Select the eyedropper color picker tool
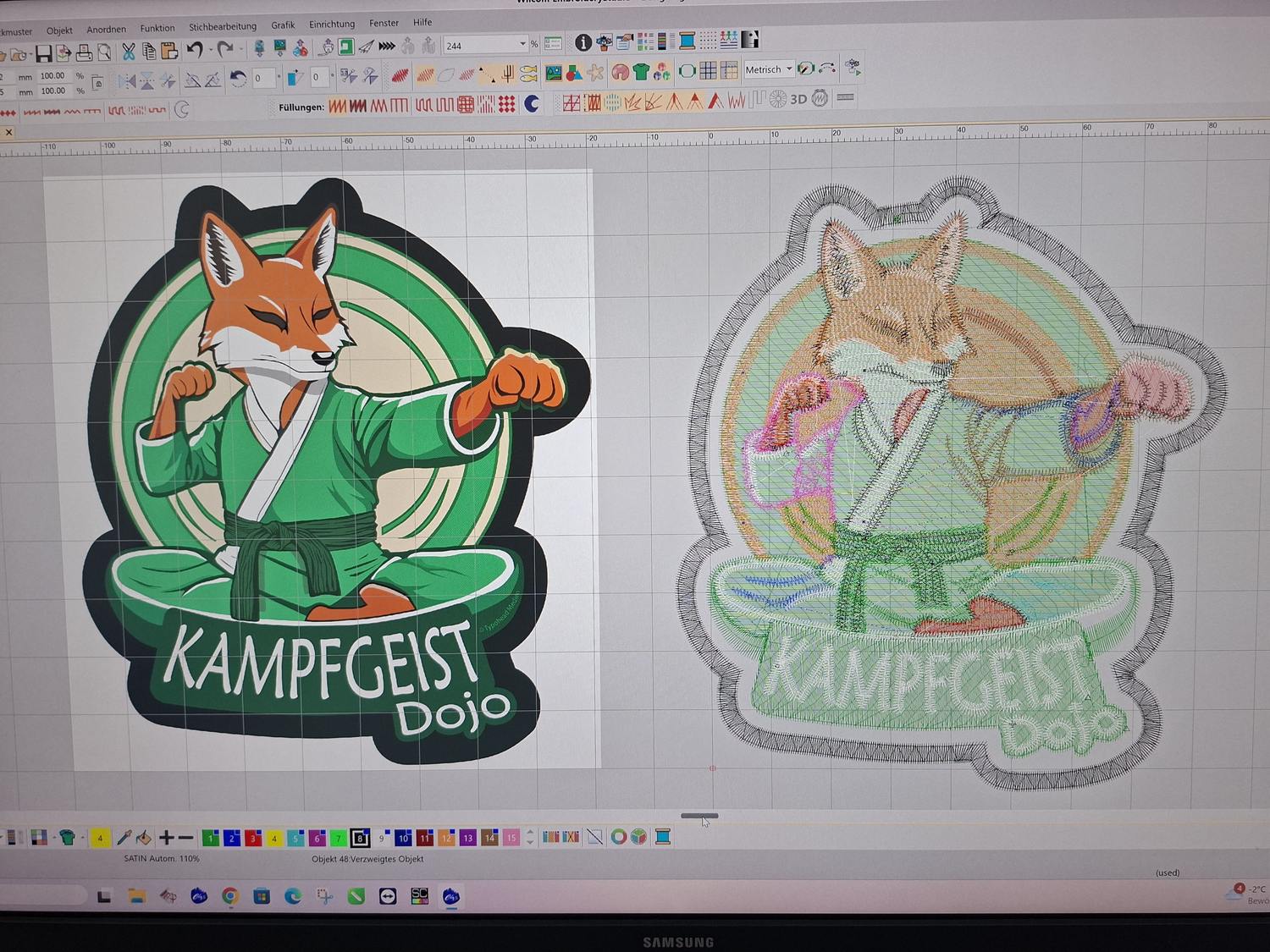The image size is (1270, 952). click(x=124, y=838)
